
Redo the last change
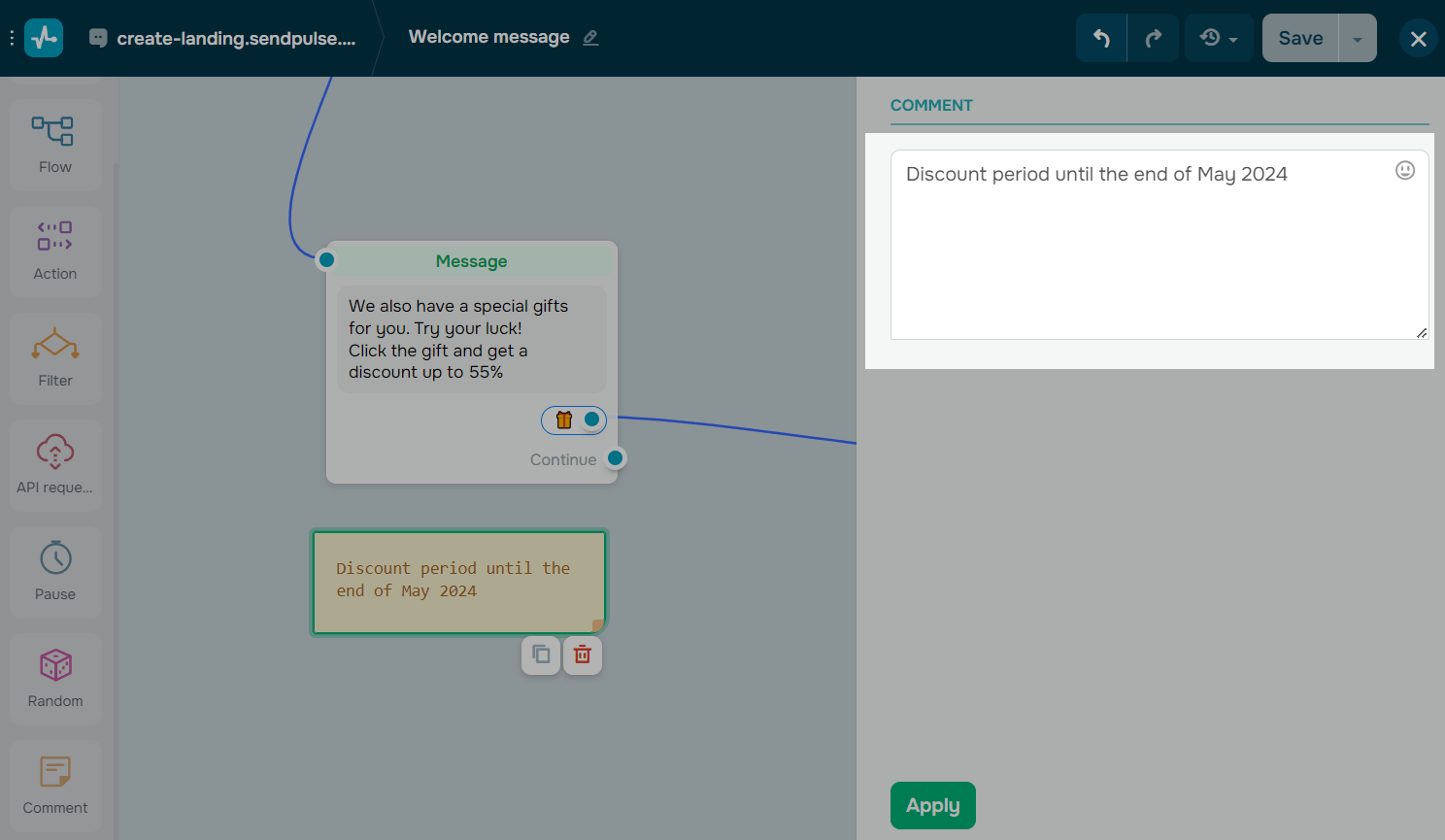(x=1153, y=37)
